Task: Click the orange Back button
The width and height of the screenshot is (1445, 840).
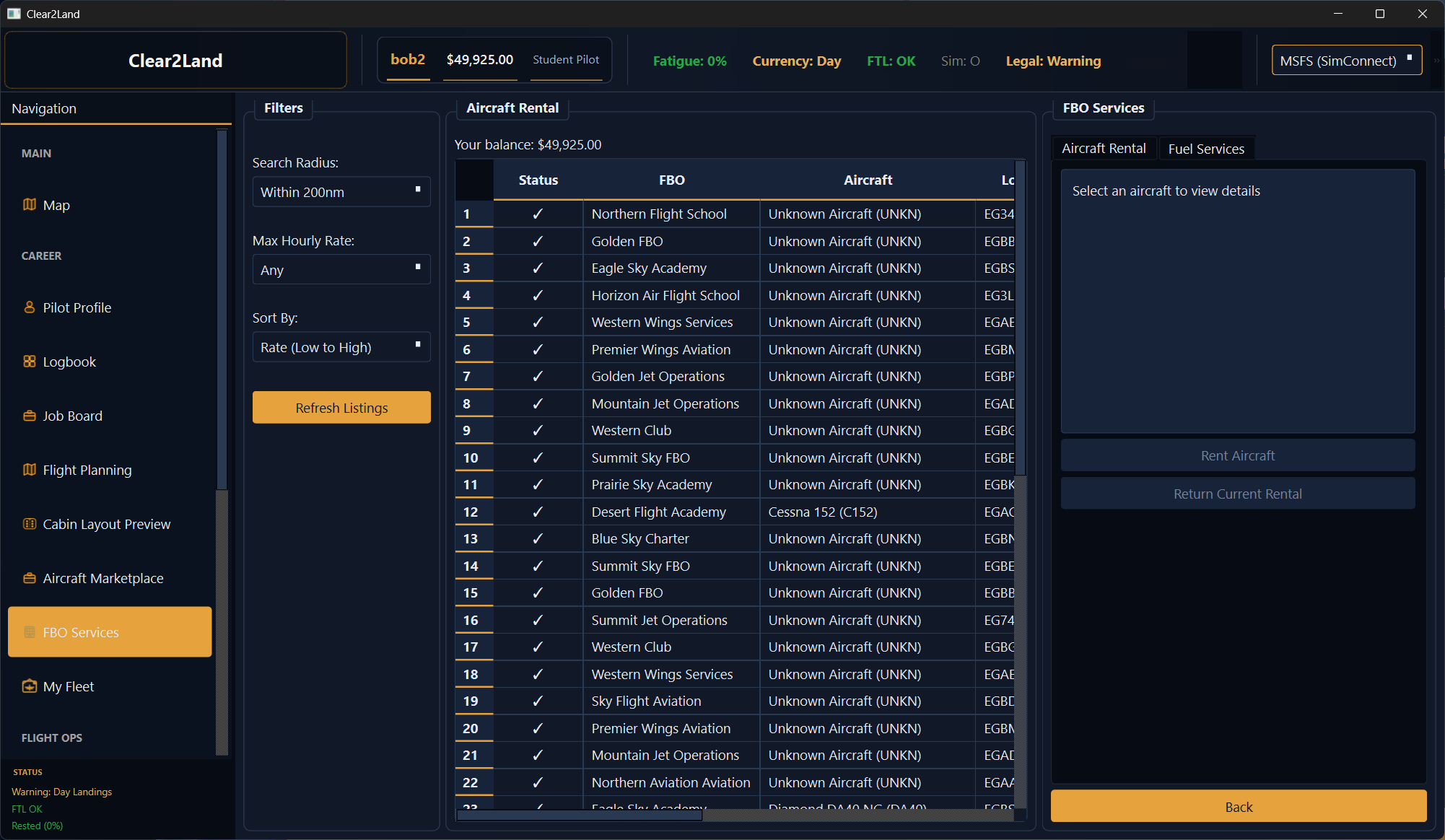Action: click(1238, 807)
